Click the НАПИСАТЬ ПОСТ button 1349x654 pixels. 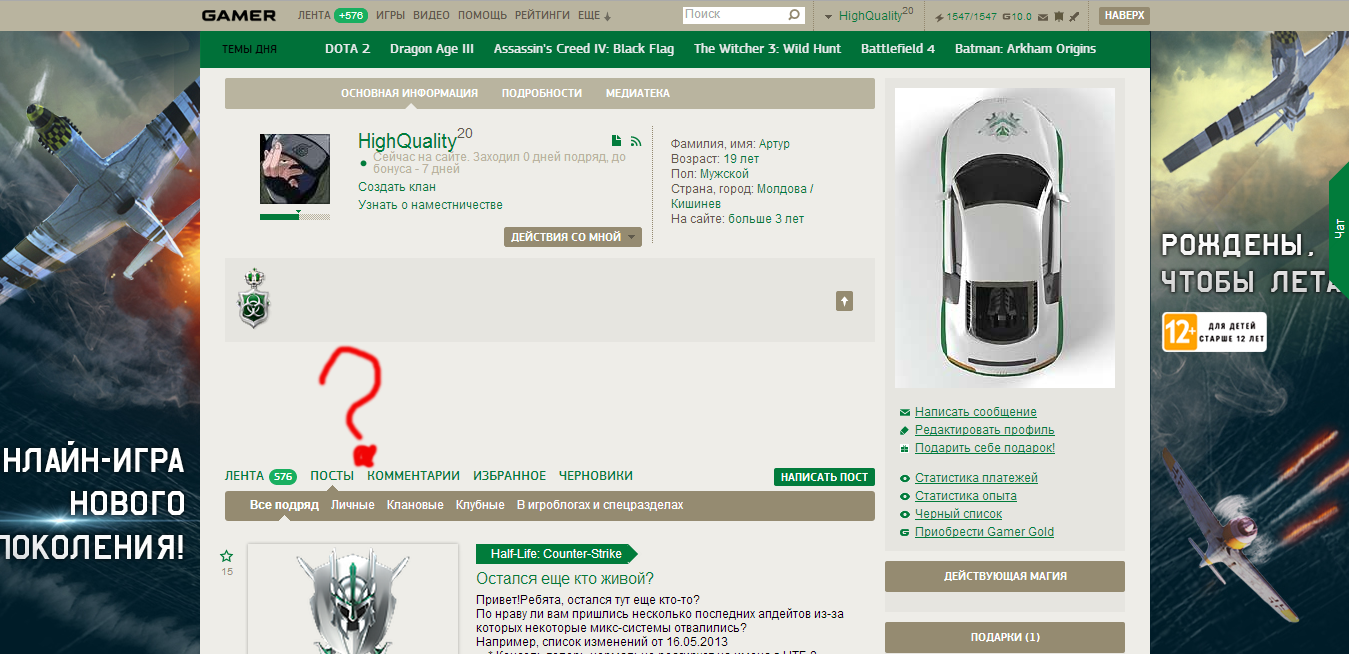pos(824,477)
